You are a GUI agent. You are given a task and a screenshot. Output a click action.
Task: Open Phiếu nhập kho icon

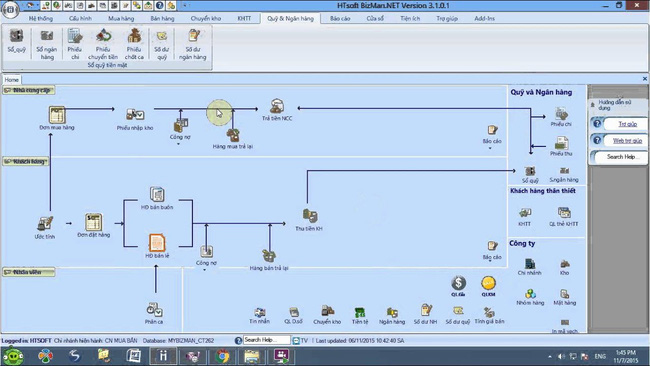coord(135,119)
